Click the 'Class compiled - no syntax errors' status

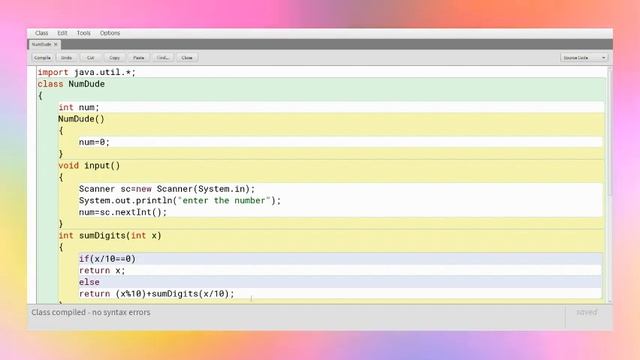[91, 312]
